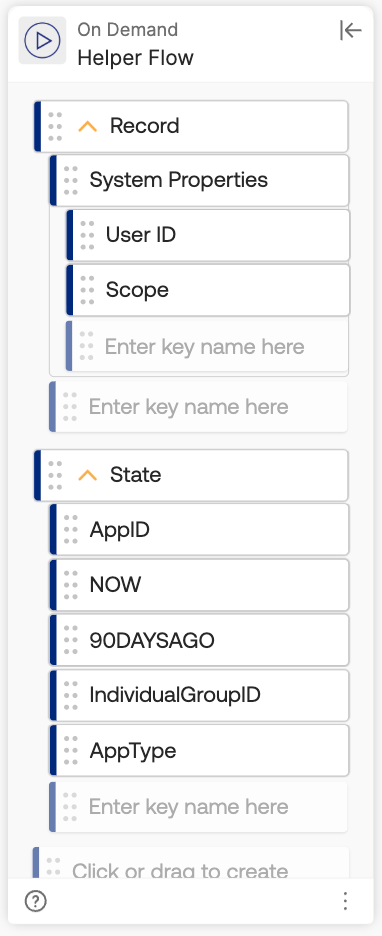Image resolution: width=382 pixels, height=936 pixels.
Task: Click the "Click or drag to create" row
Action: tap(191, 863)
